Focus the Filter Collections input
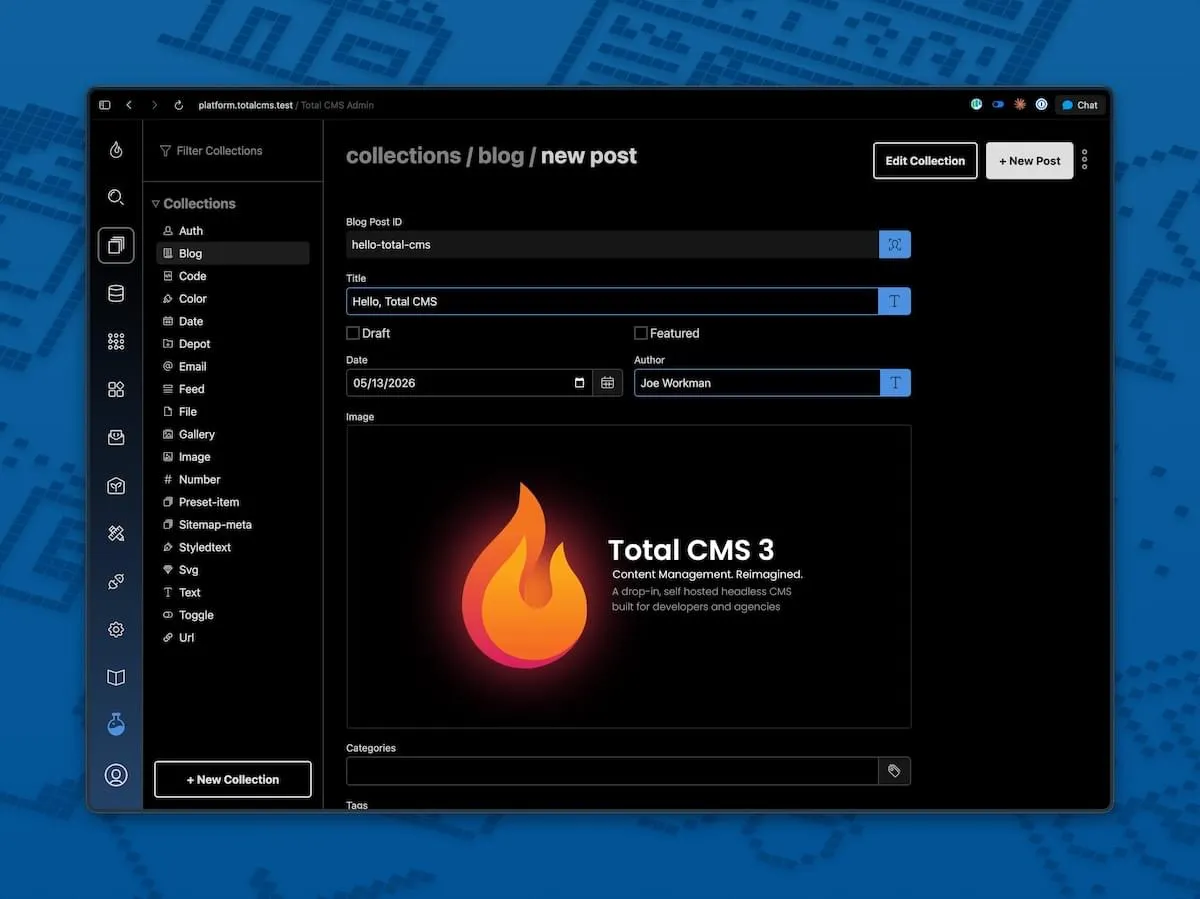The width and height of the screenshot is (1200, 899). [x=233, y=151]
